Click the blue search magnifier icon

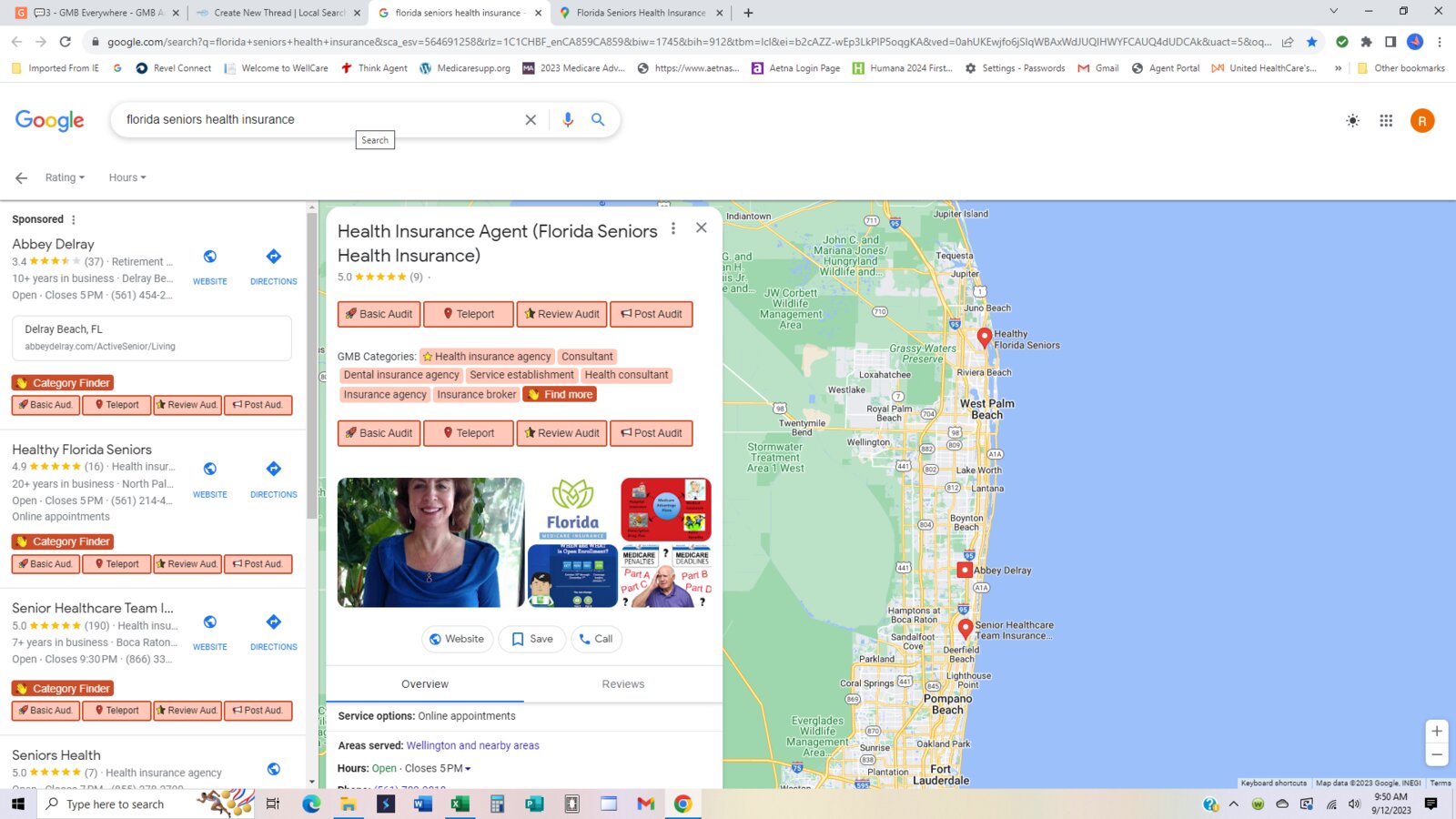tap(598, 119)
